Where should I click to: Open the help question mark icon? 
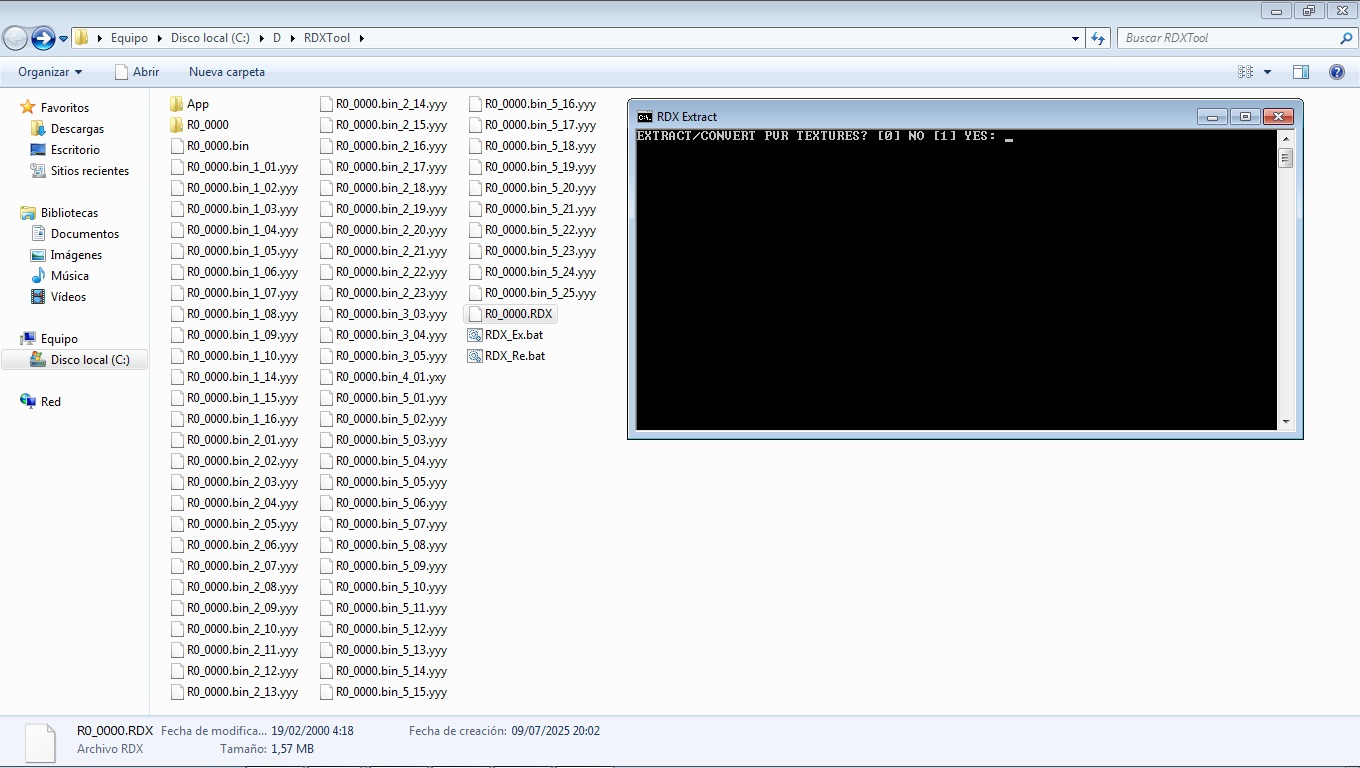(1337, 72)
